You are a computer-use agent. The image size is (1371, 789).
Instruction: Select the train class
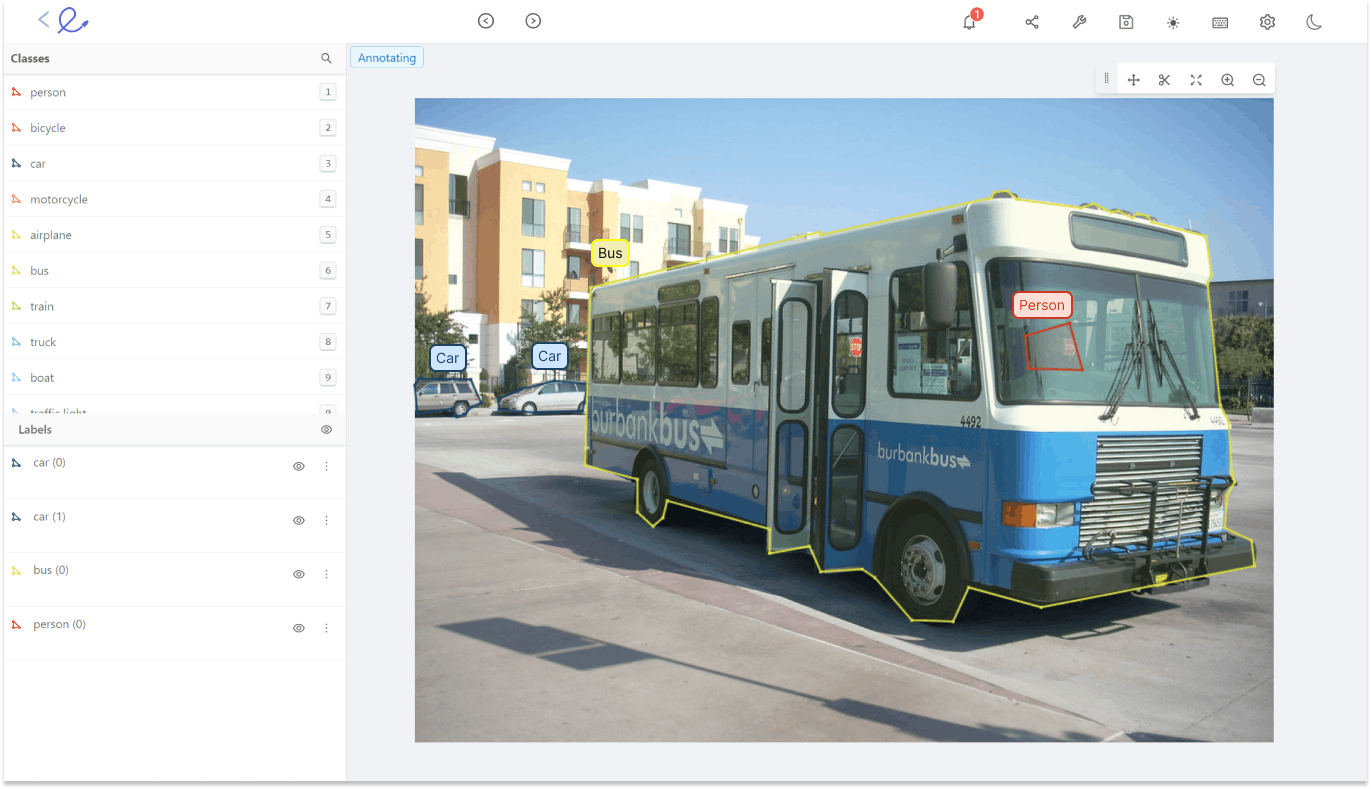pyautogui.click(x=175, y=306)
